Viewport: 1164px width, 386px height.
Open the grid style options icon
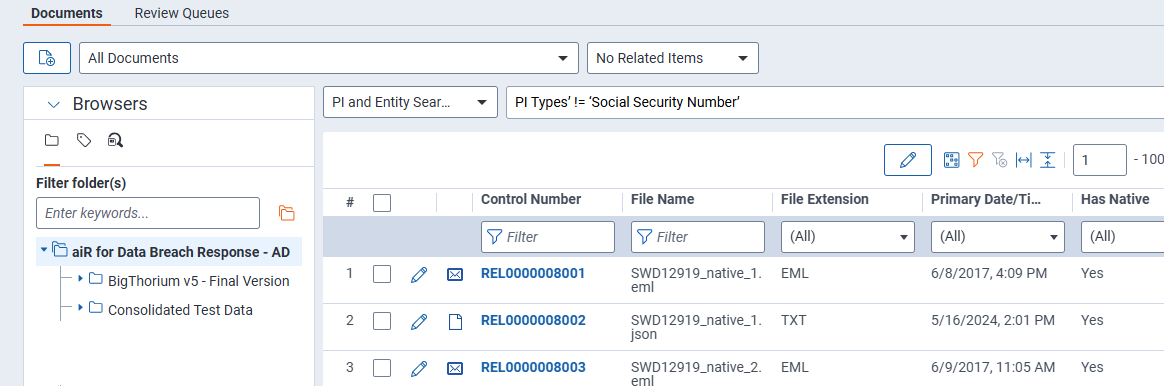point(952,160)
